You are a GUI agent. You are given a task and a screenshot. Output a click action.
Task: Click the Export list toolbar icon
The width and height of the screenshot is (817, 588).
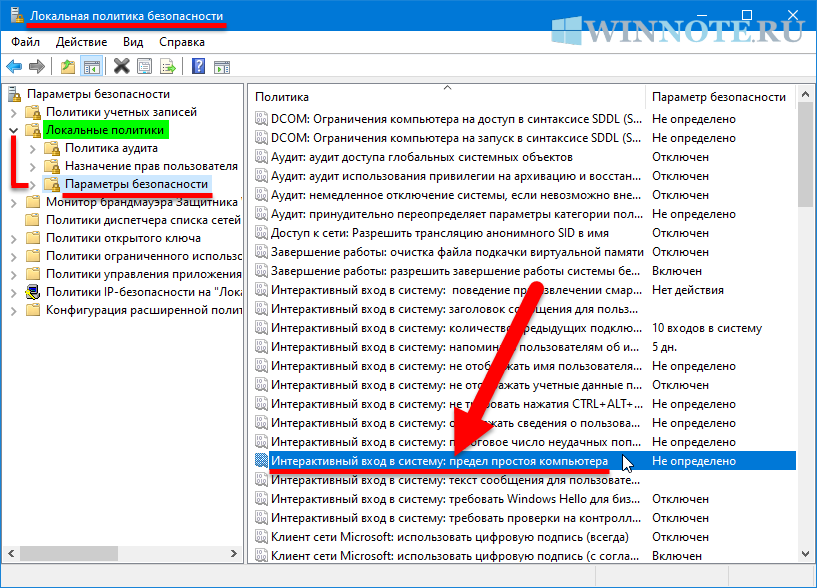coord(166,67)
